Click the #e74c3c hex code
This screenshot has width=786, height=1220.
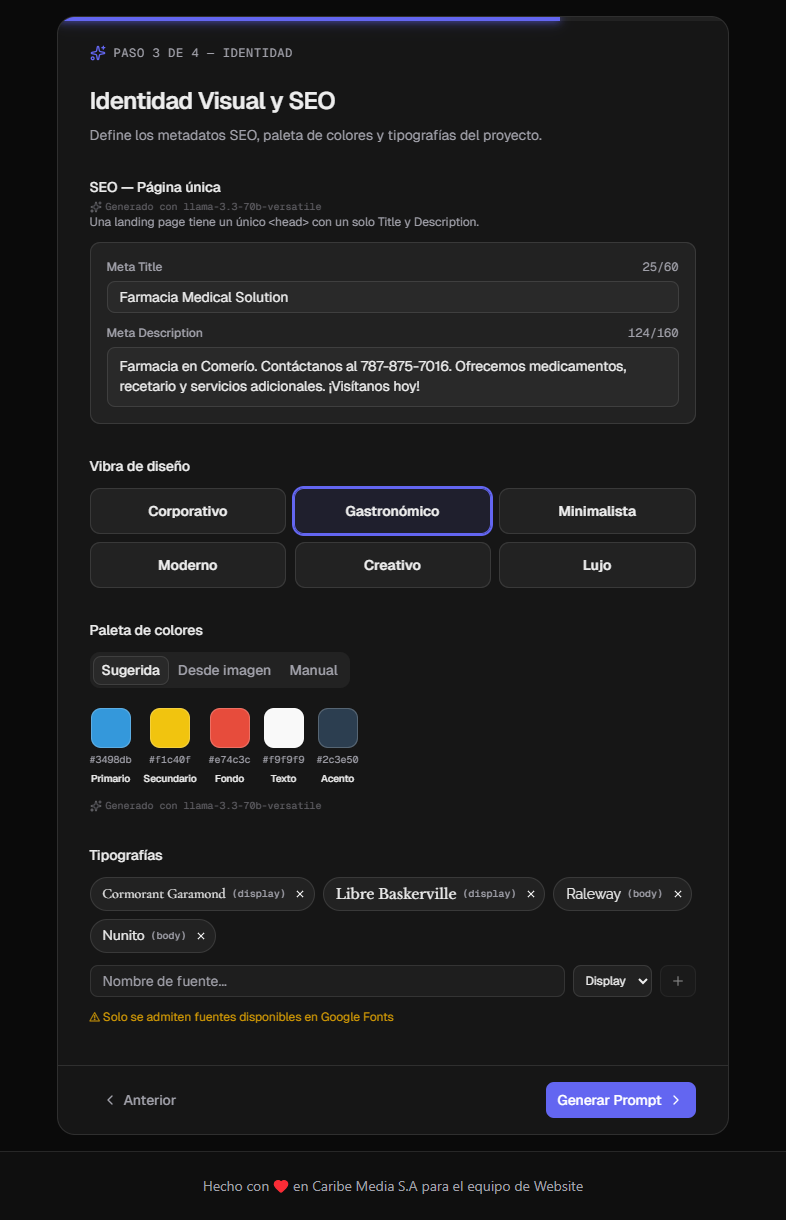(x=230, y=760)
